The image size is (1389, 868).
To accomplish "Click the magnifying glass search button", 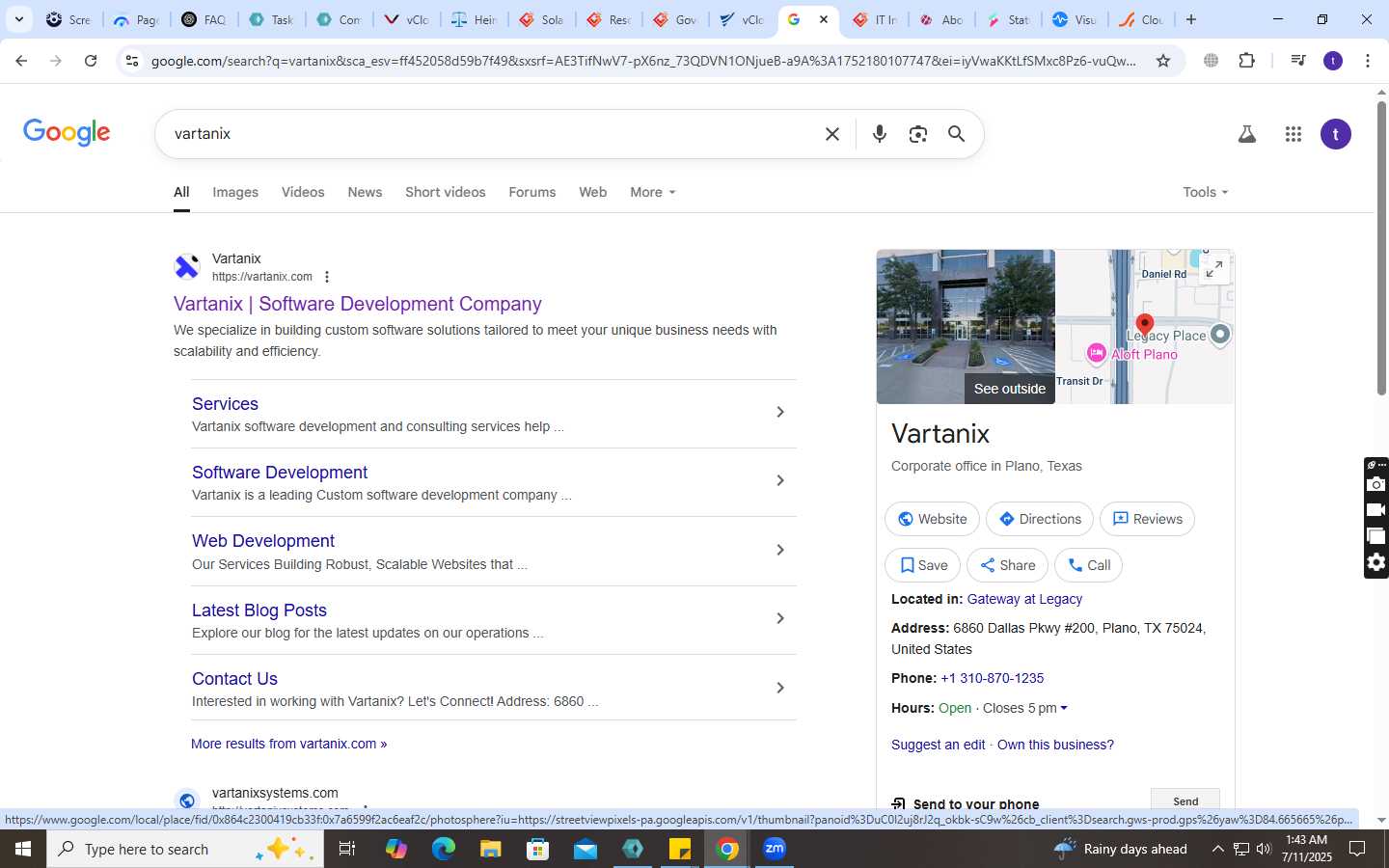I will (956, 134).
